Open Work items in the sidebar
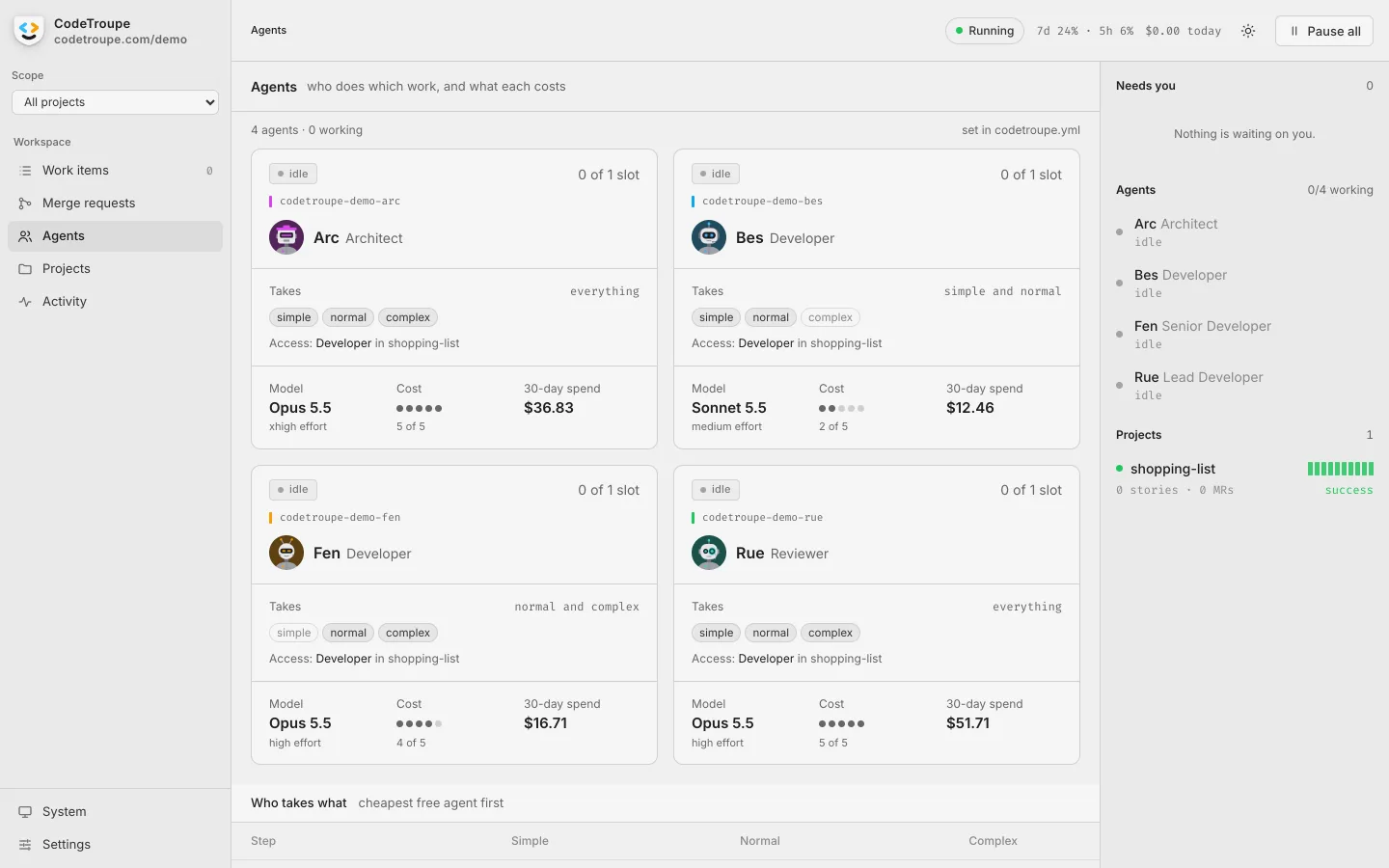Viewport: 1389px width, 868px height. tap(116, 171)
